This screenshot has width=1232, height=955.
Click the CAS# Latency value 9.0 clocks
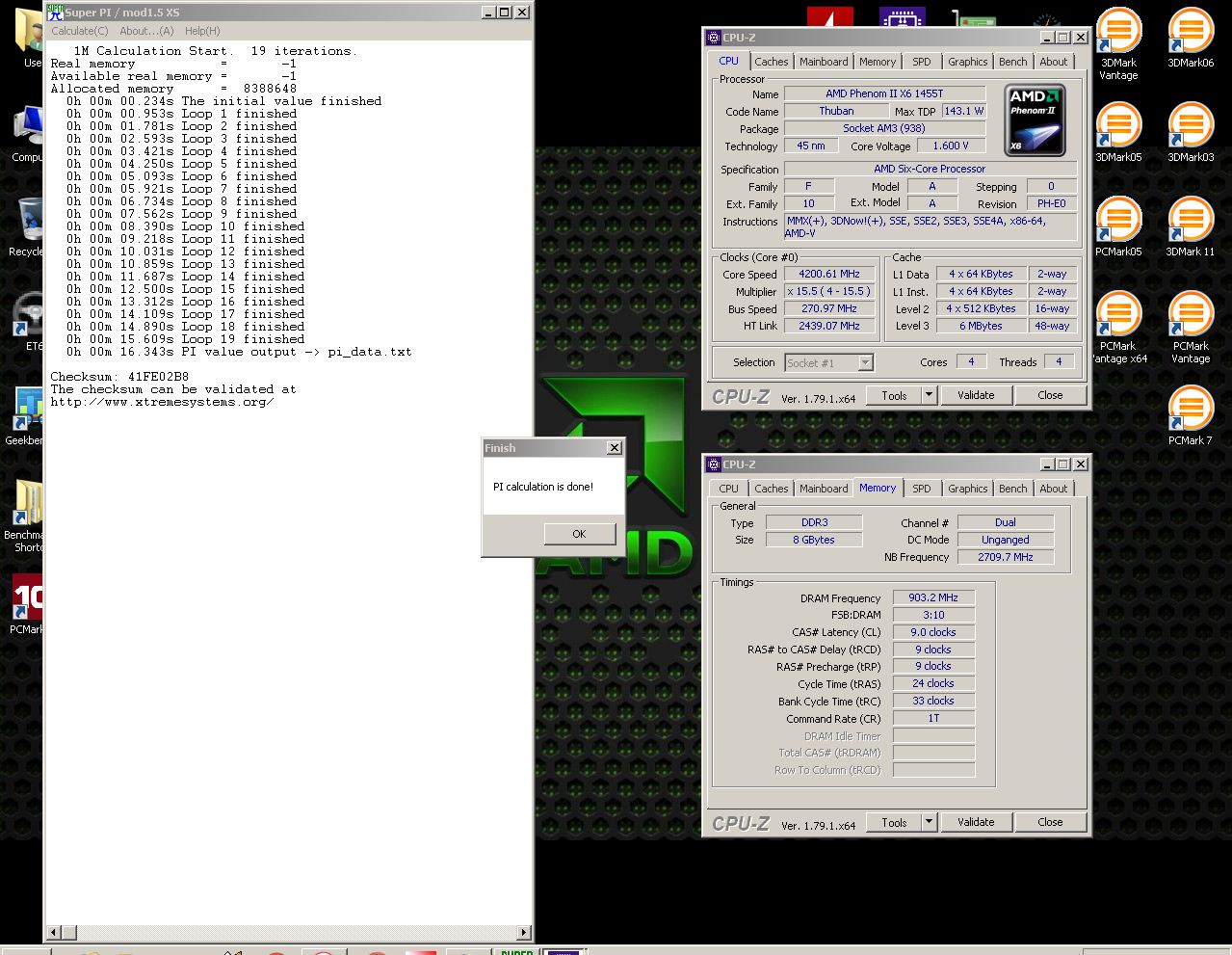click(x=933, y=632)
